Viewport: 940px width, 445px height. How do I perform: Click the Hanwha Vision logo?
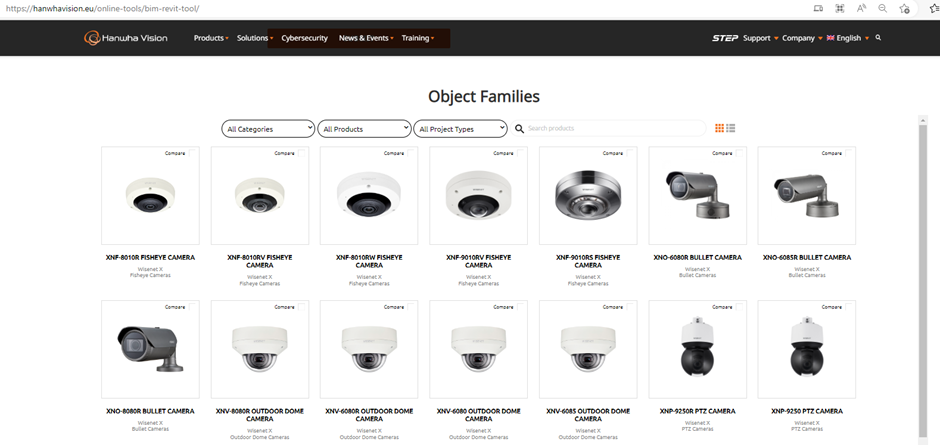[125, 38]
